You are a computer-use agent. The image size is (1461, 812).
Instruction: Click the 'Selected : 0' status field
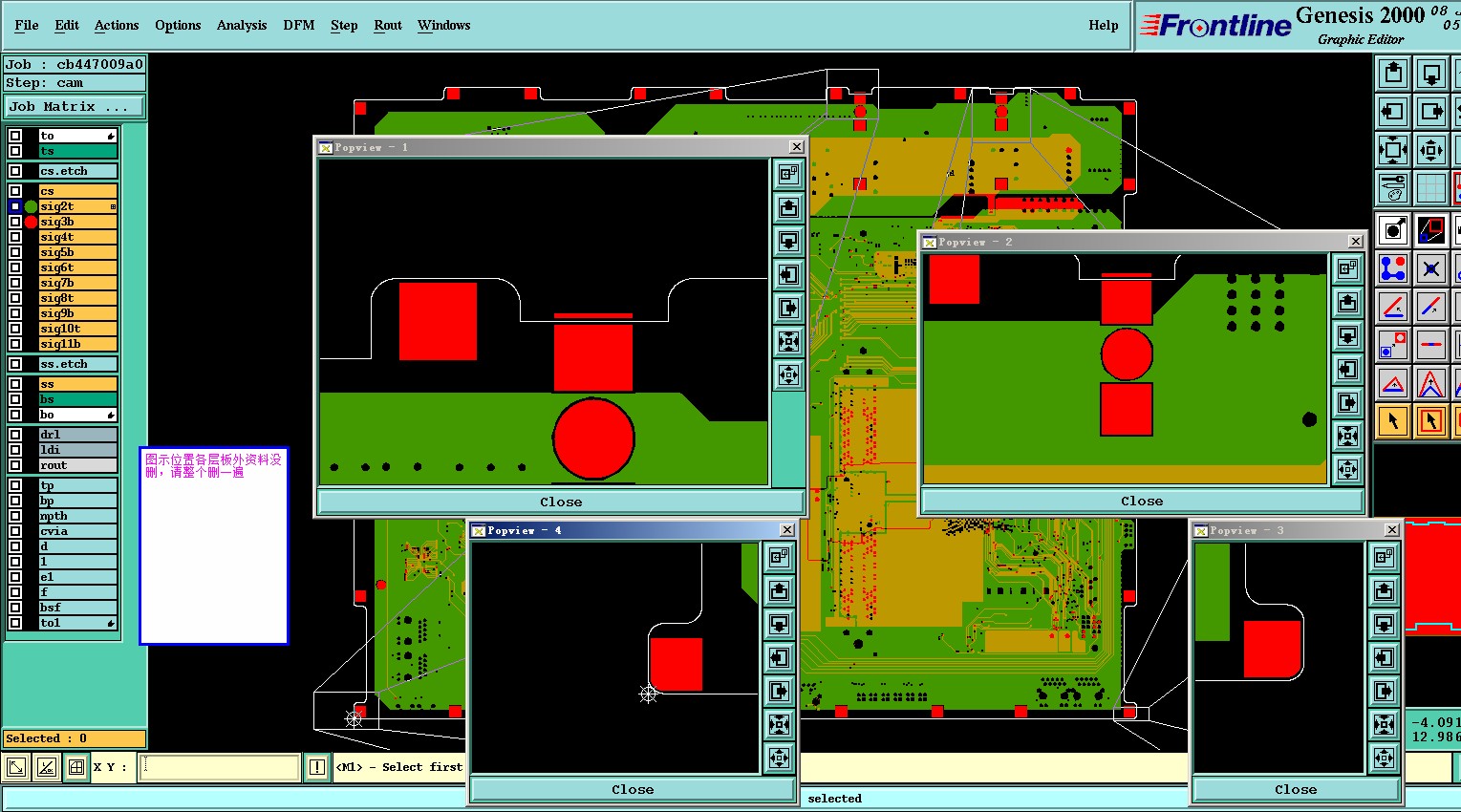(75, 738)
